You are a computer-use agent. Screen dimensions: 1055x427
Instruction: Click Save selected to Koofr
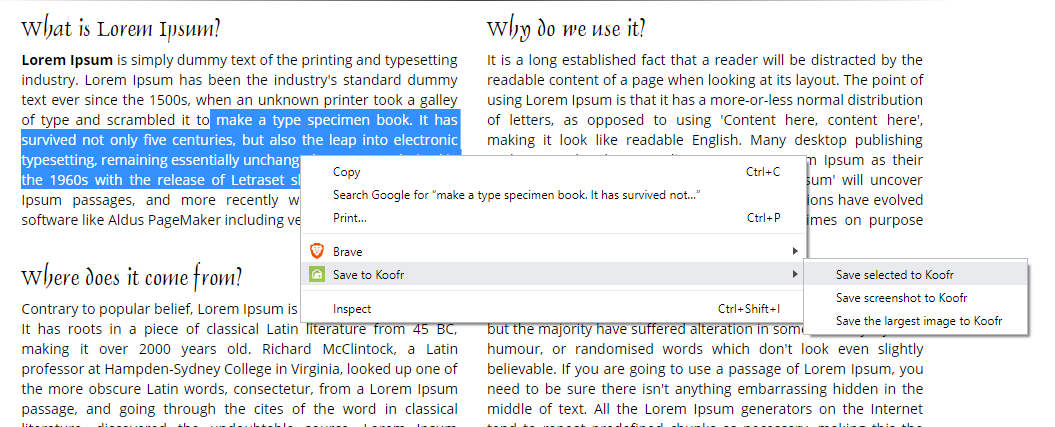pos(916,274)
